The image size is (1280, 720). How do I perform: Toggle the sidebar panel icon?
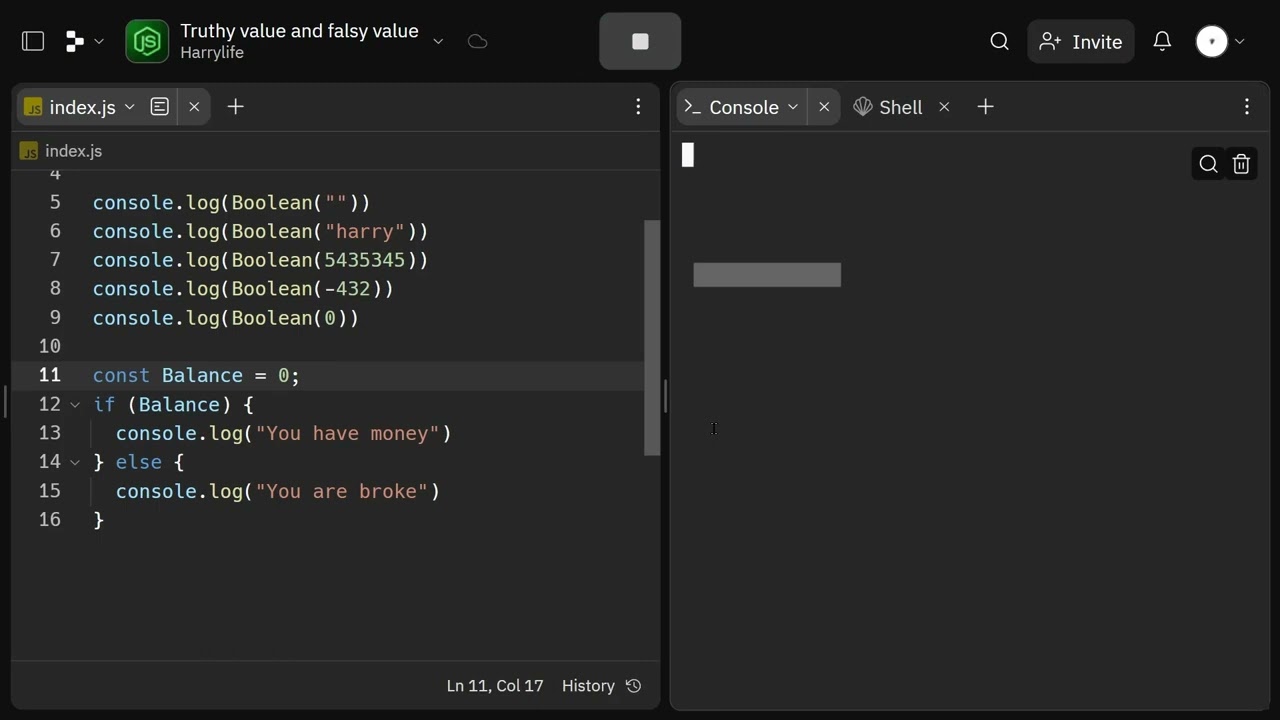(x=33, y=41)
